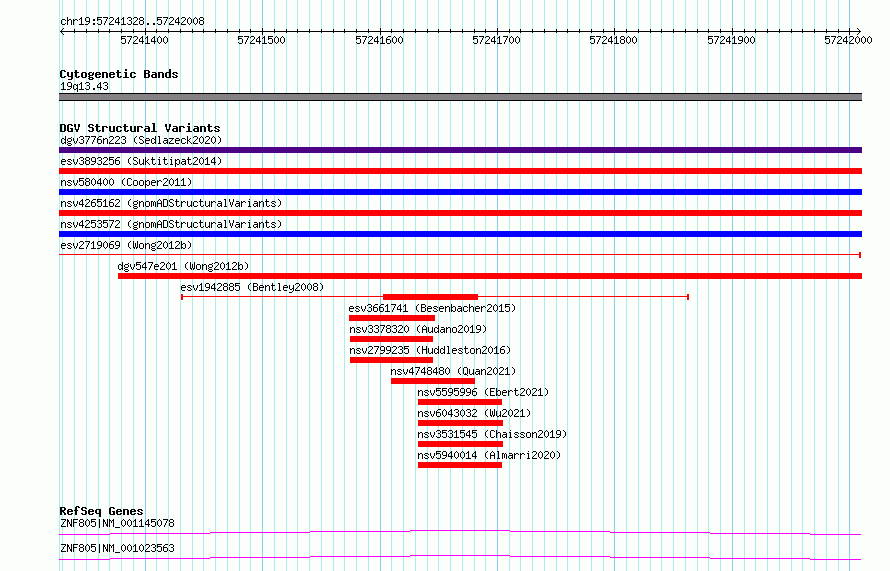Select the thick red segment of esv1942885
This screenshot has width=890, height=571.
coord(430,297)
